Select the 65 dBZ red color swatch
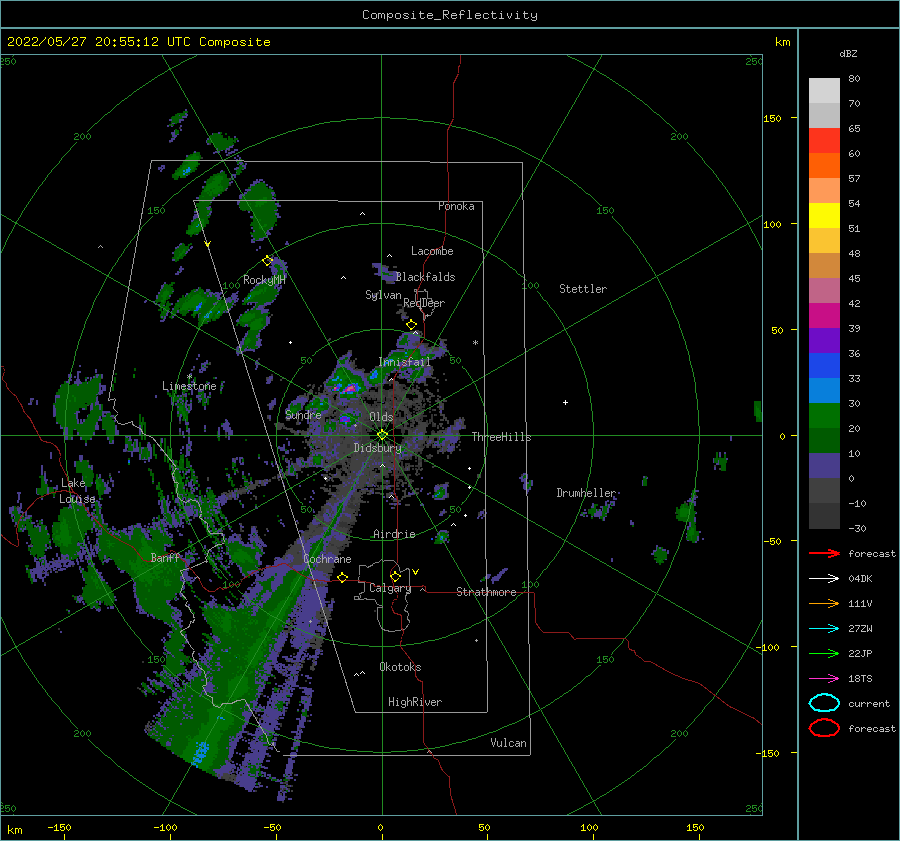Viewport: 900px width, 841px height. click(x=824, y=140)
